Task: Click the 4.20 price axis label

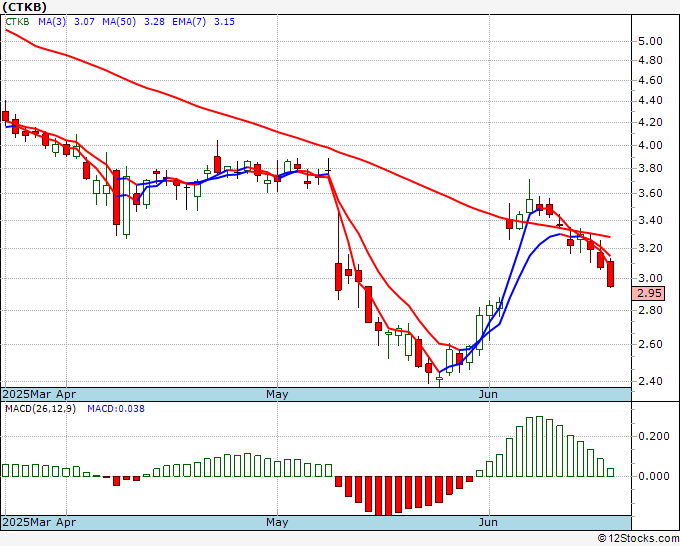Action: [x=650, y=122]
